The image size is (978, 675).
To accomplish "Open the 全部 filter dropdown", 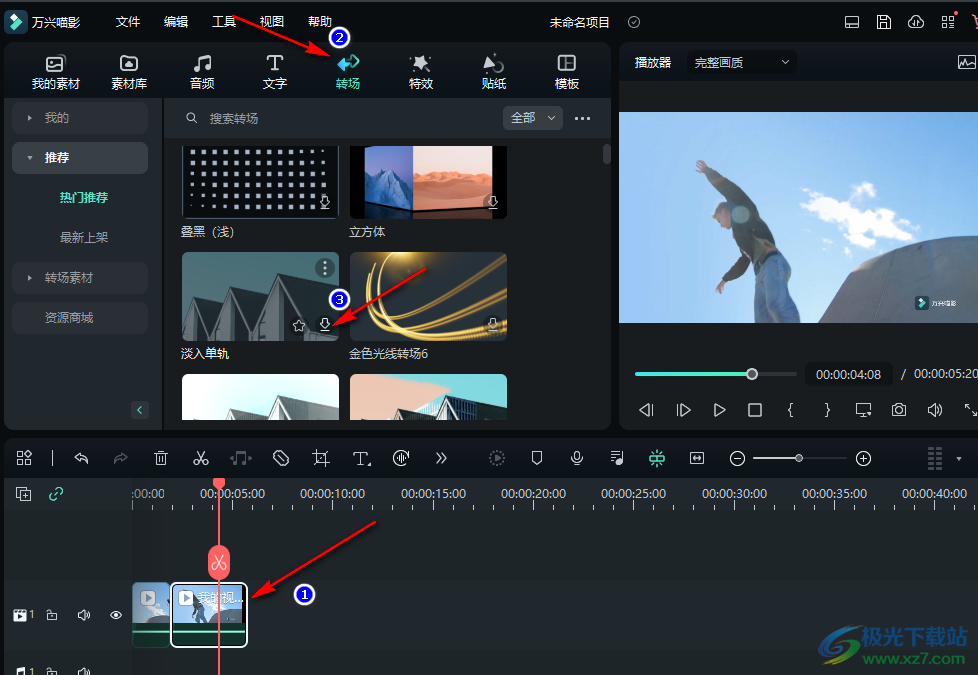I will click(532, 118).
